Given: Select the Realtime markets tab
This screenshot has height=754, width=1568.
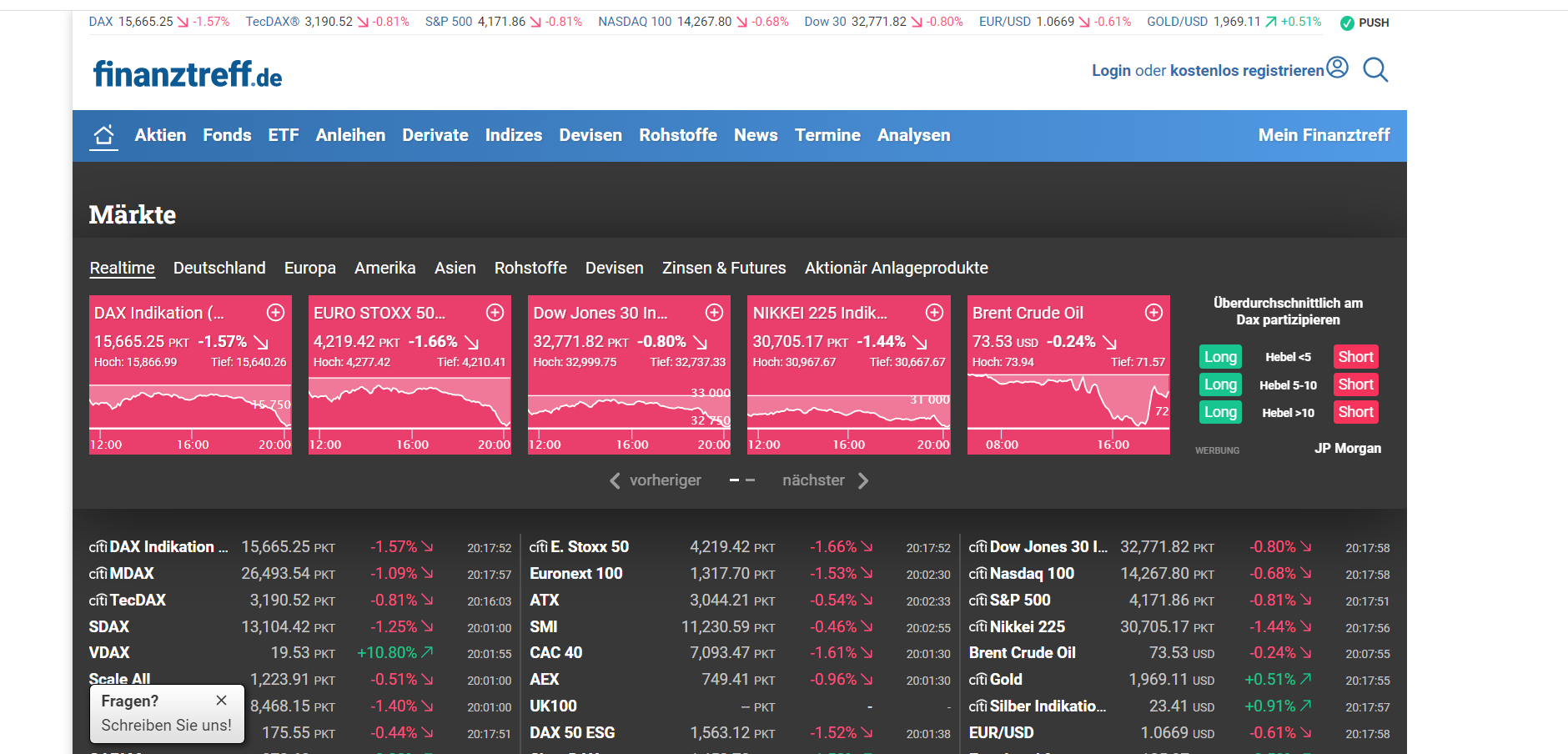Looking at the screenshot, I should point(123,268).
